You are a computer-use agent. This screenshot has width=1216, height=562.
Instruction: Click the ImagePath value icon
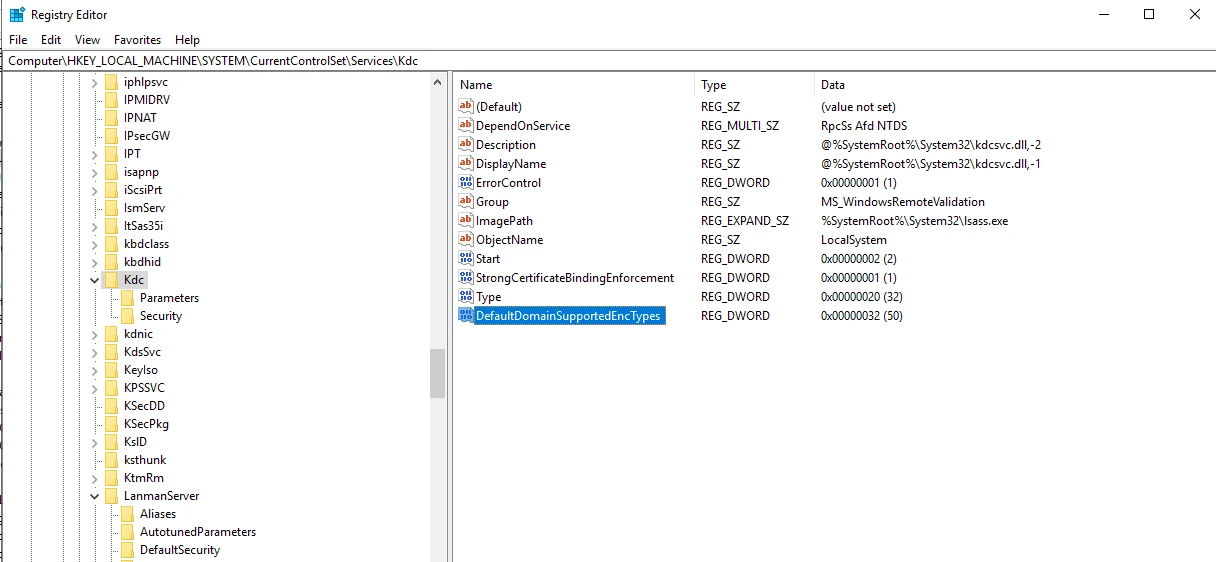tap(465, 220)
